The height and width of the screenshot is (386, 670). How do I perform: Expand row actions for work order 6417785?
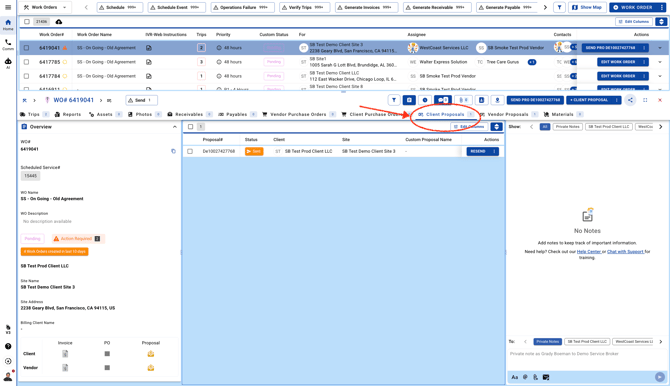660,62
